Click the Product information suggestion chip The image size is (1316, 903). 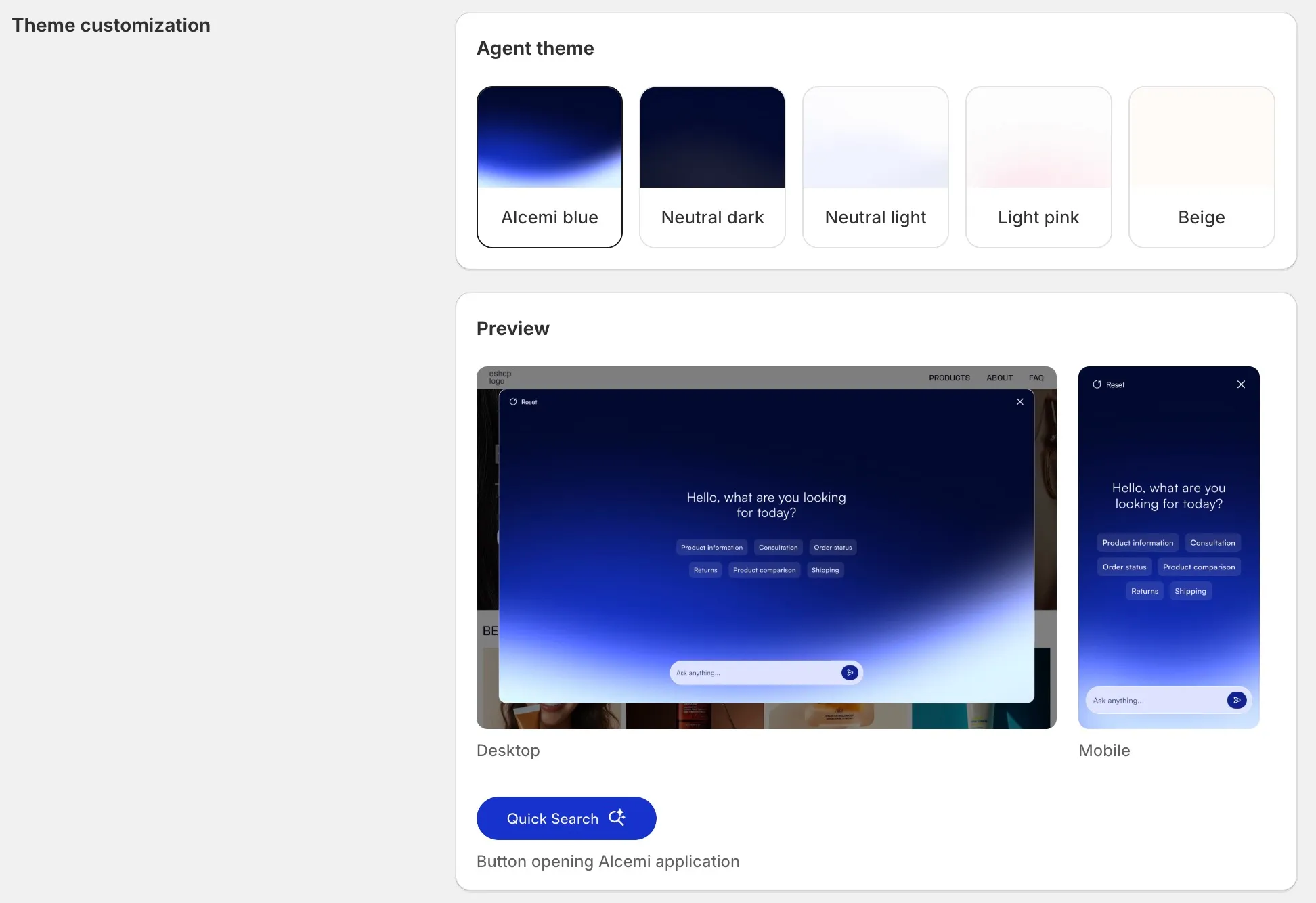click(711, 547)
